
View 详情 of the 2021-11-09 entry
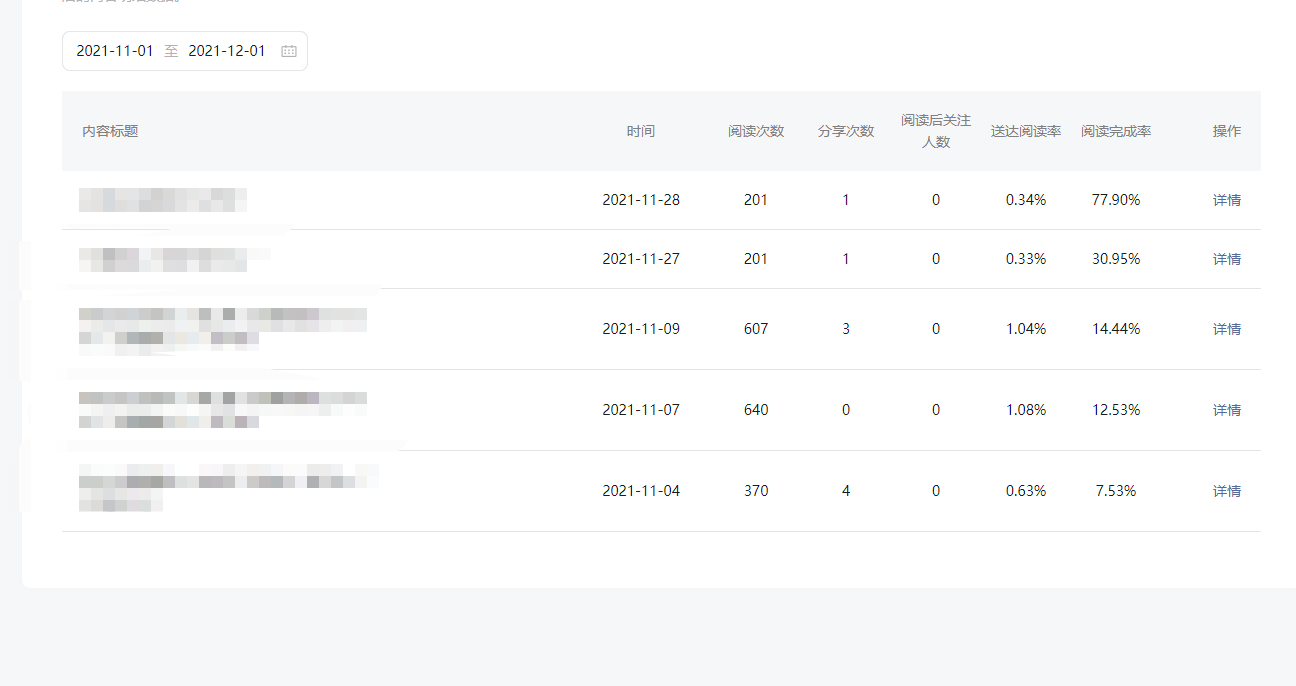pyautogui.click(x=1226, y=329)
